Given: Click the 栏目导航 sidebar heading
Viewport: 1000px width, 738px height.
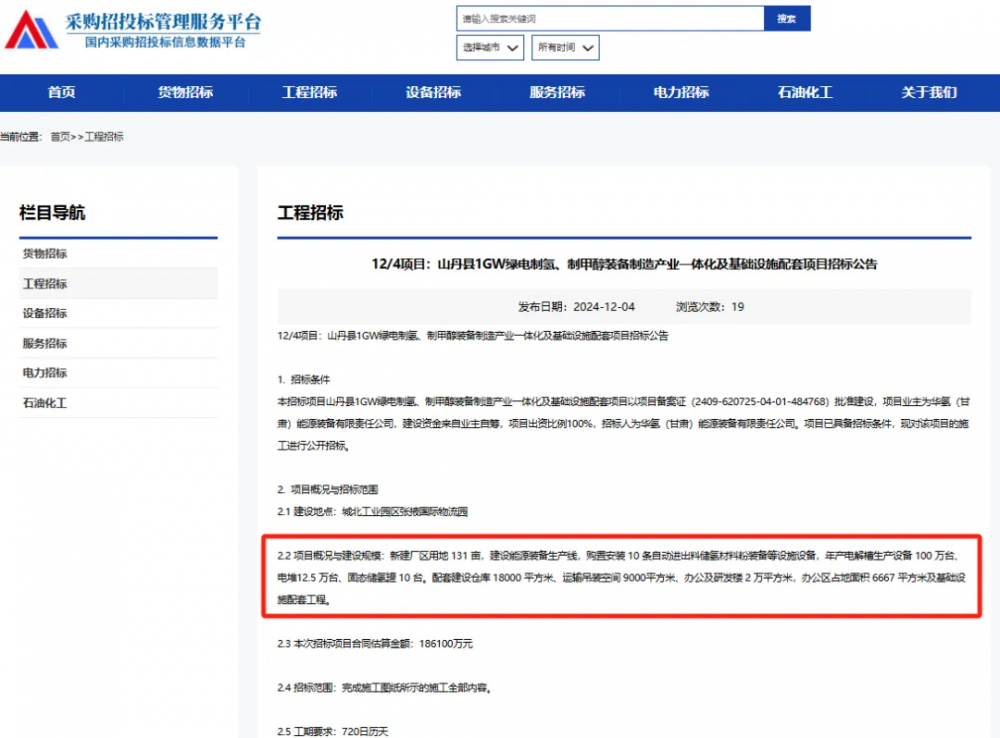Looking at the screenshot, I should click(52, 212).
